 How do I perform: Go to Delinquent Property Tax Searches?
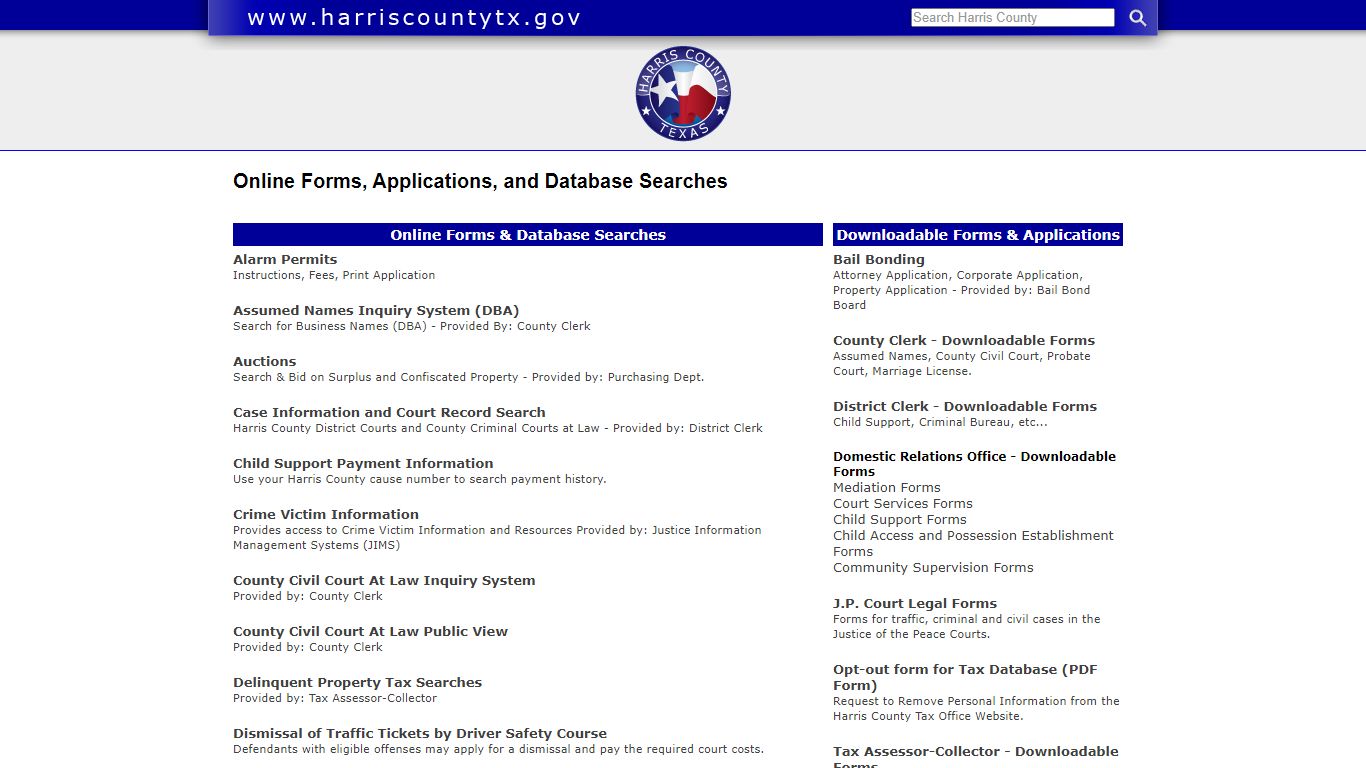tap(357, 682)
